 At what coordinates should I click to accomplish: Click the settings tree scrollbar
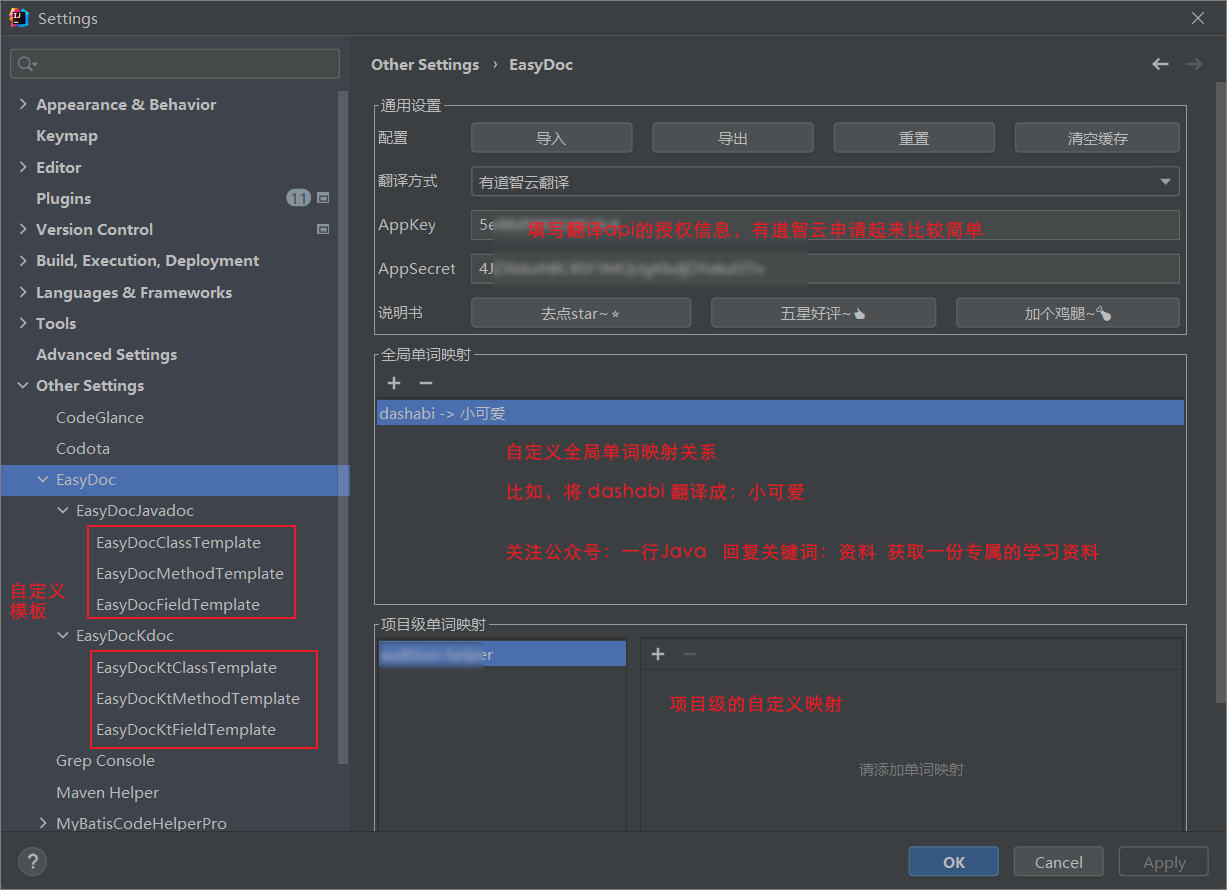344,428
